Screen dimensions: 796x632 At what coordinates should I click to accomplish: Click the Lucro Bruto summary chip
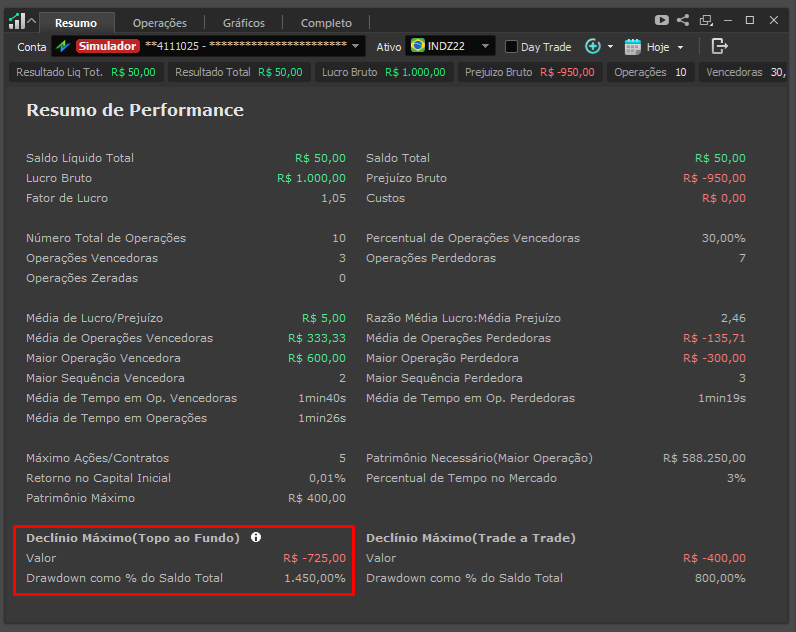pos(383,72)
